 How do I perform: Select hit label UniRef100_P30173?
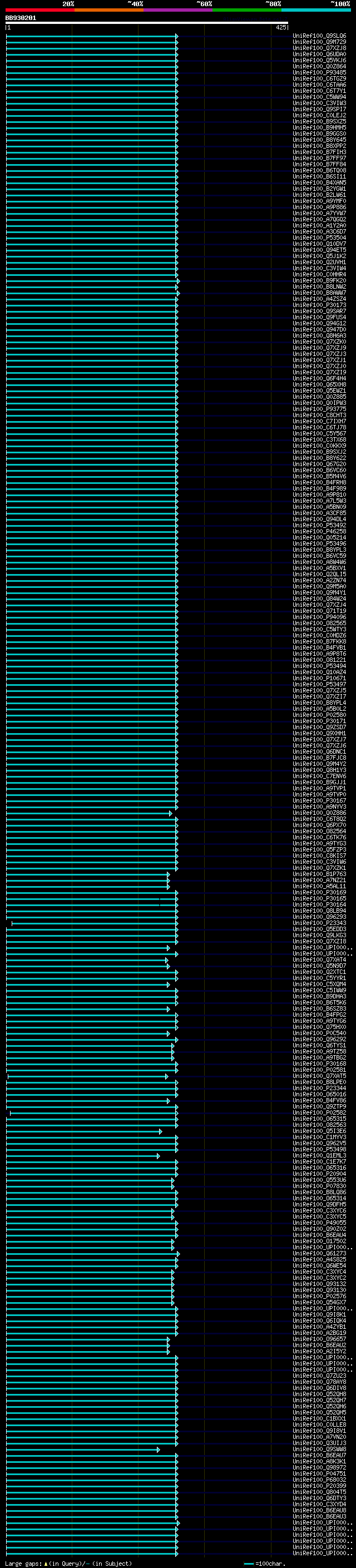point(319,305)
